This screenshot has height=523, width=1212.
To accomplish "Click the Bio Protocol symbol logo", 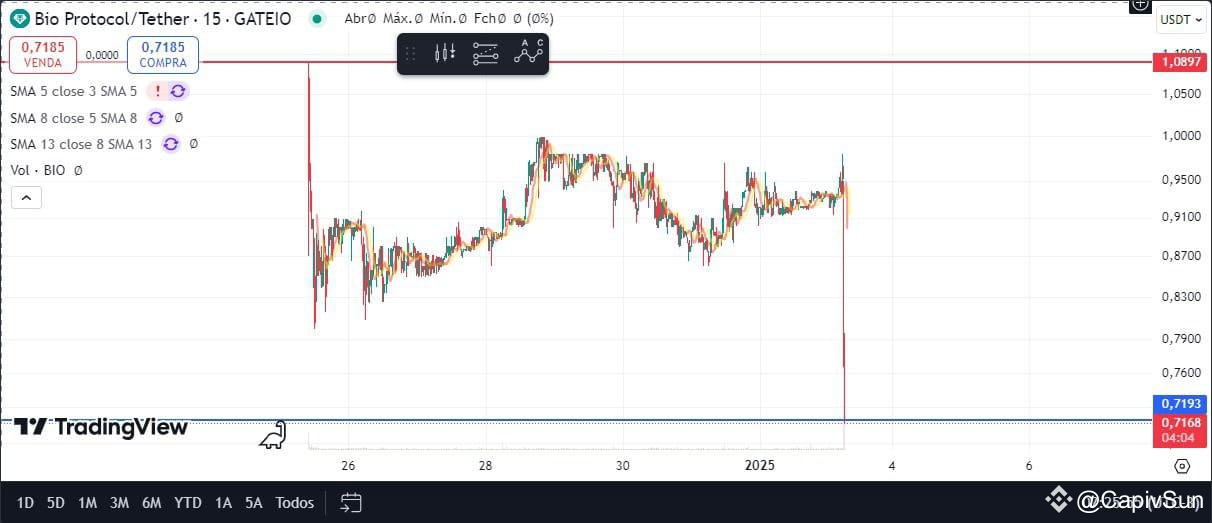I will pos(20,18).
